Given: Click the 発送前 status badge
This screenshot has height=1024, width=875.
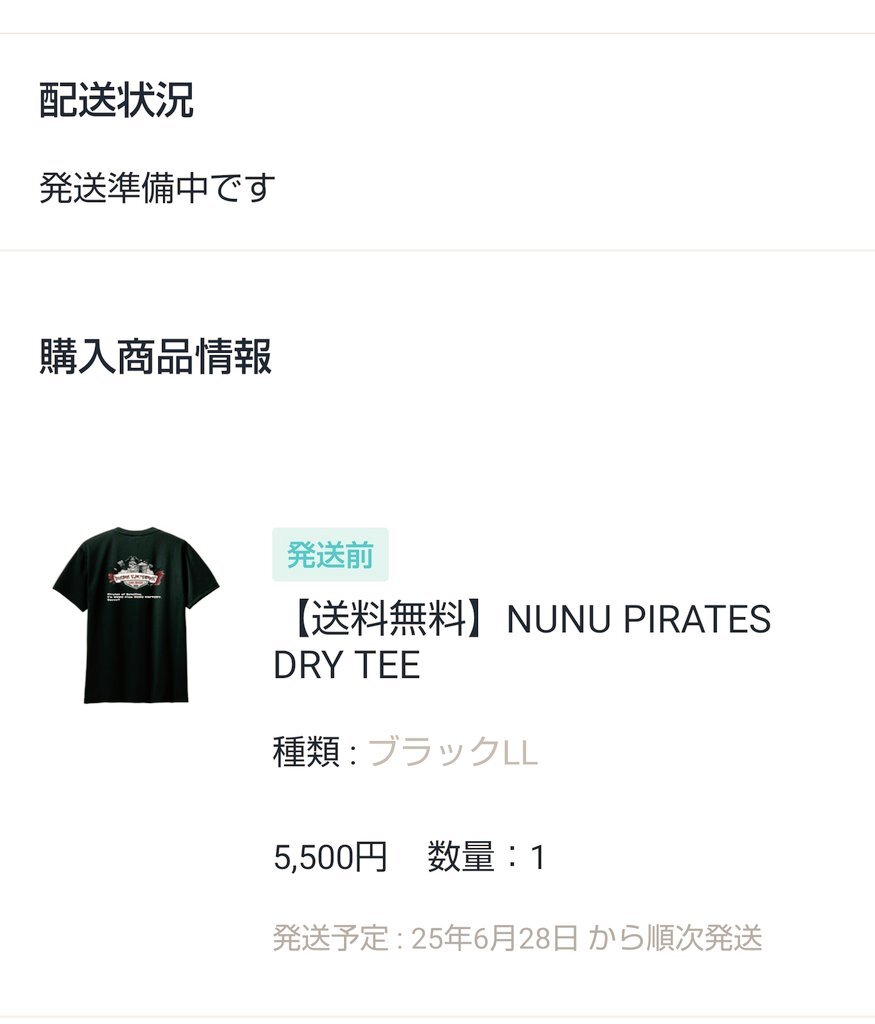Looking at the screenshot, I should (330, 554).
